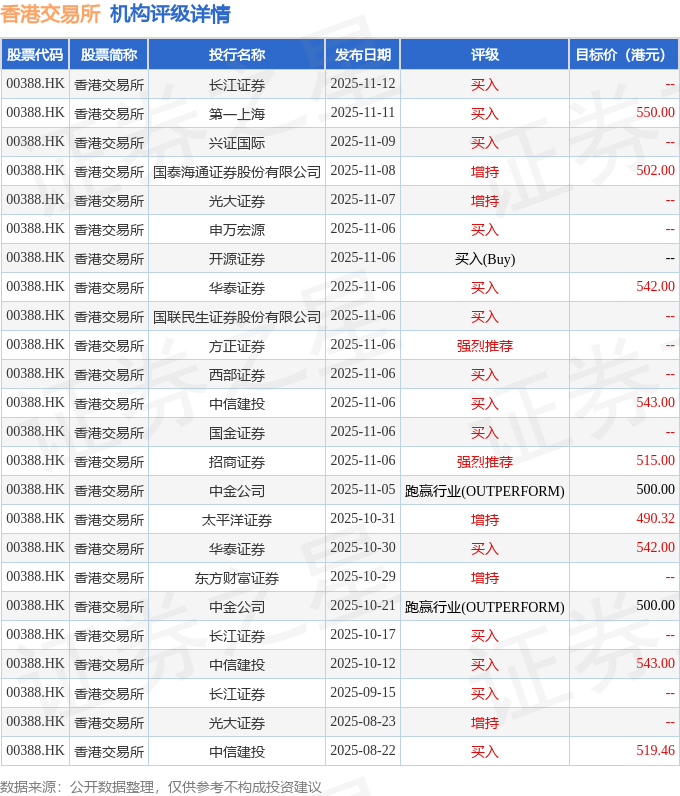Select the 方正证券 broker cell

237,346
